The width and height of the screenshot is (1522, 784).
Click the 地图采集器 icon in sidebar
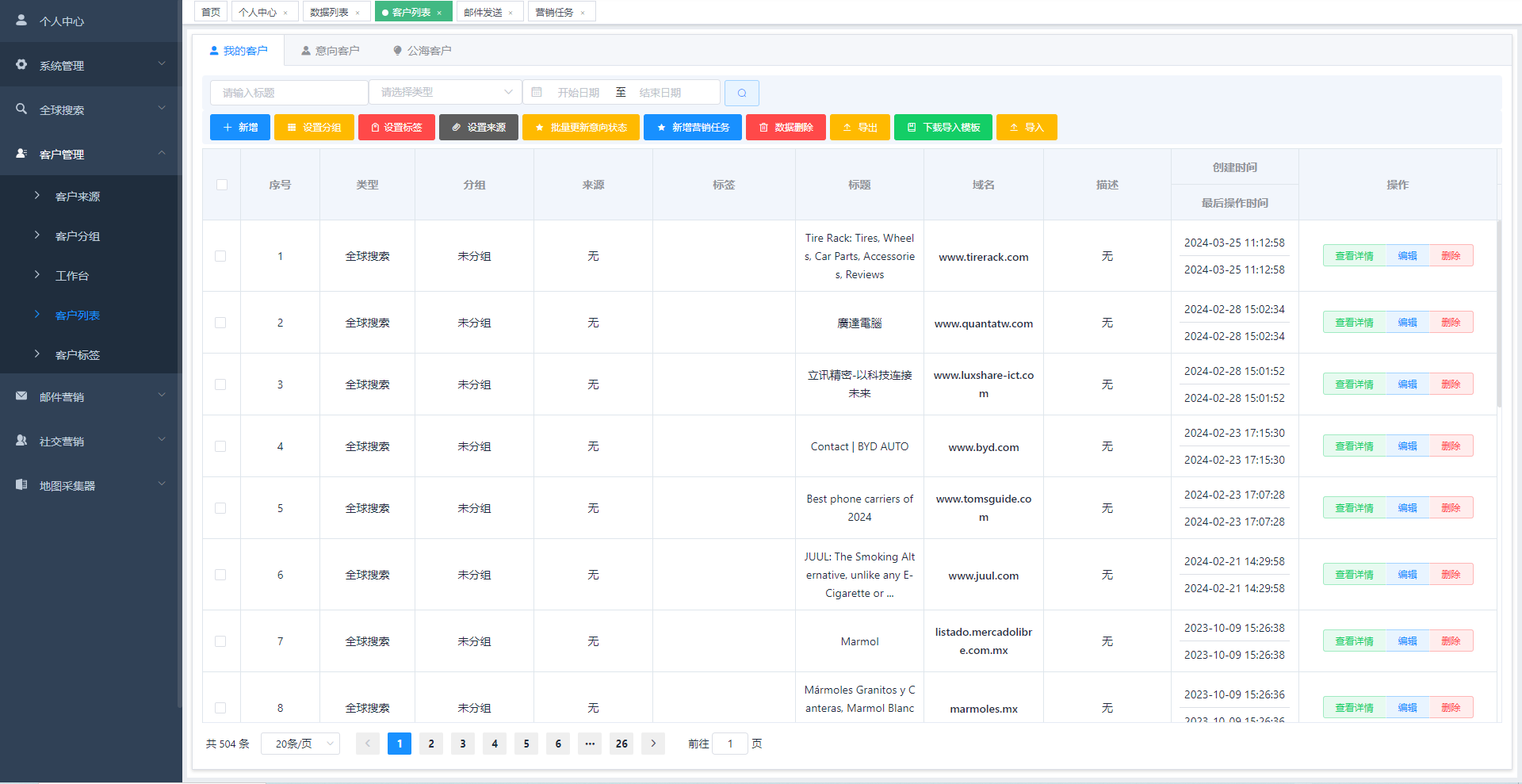click(21, 484)
